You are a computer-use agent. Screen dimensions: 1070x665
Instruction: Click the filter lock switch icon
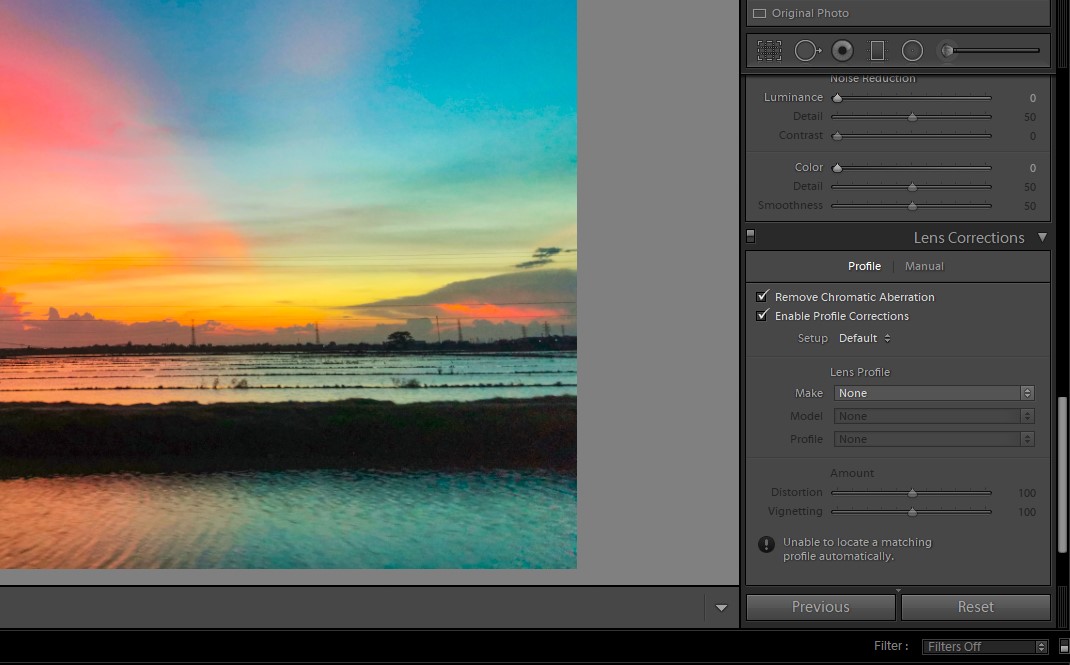pyautogui.click(x=1064, y=647)
